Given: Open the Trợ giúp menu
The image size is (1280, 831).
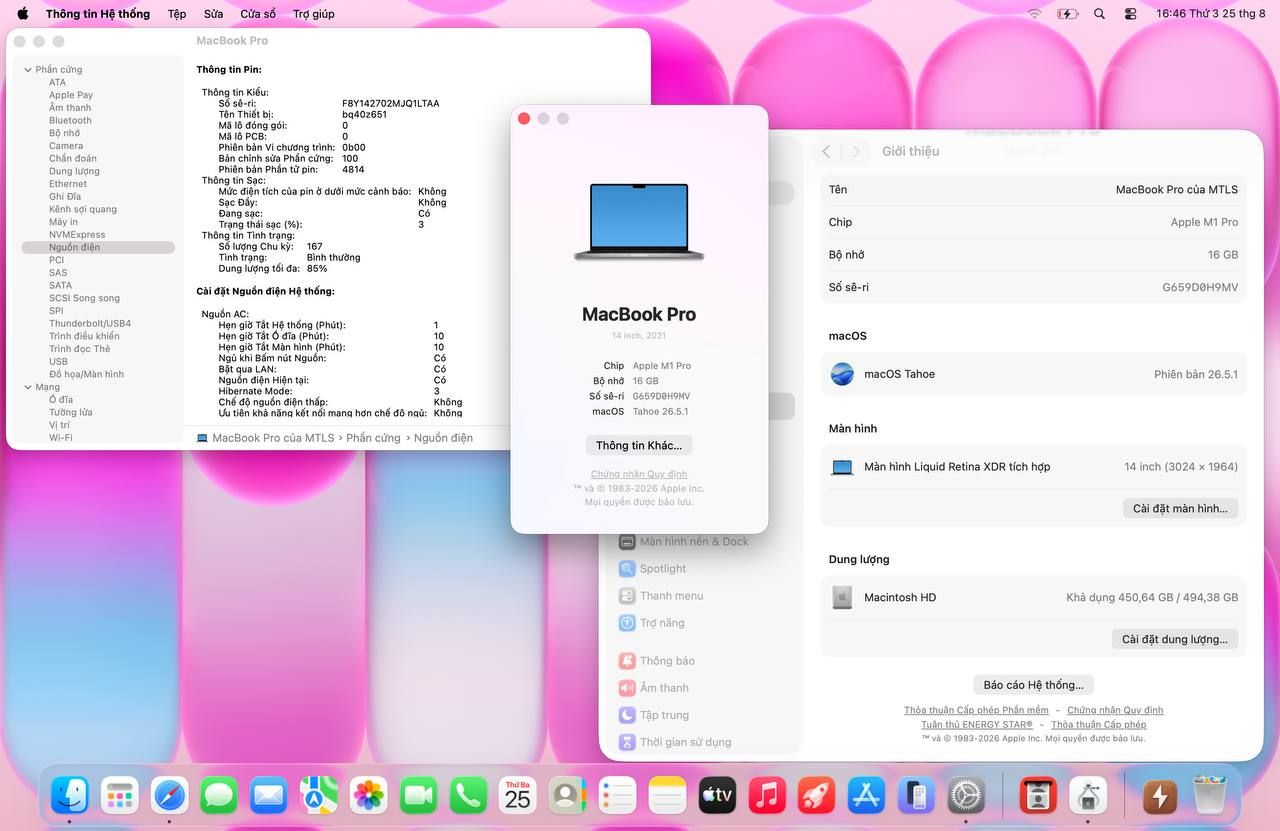Looking at the screenshot, I should [x=314, y=14].
